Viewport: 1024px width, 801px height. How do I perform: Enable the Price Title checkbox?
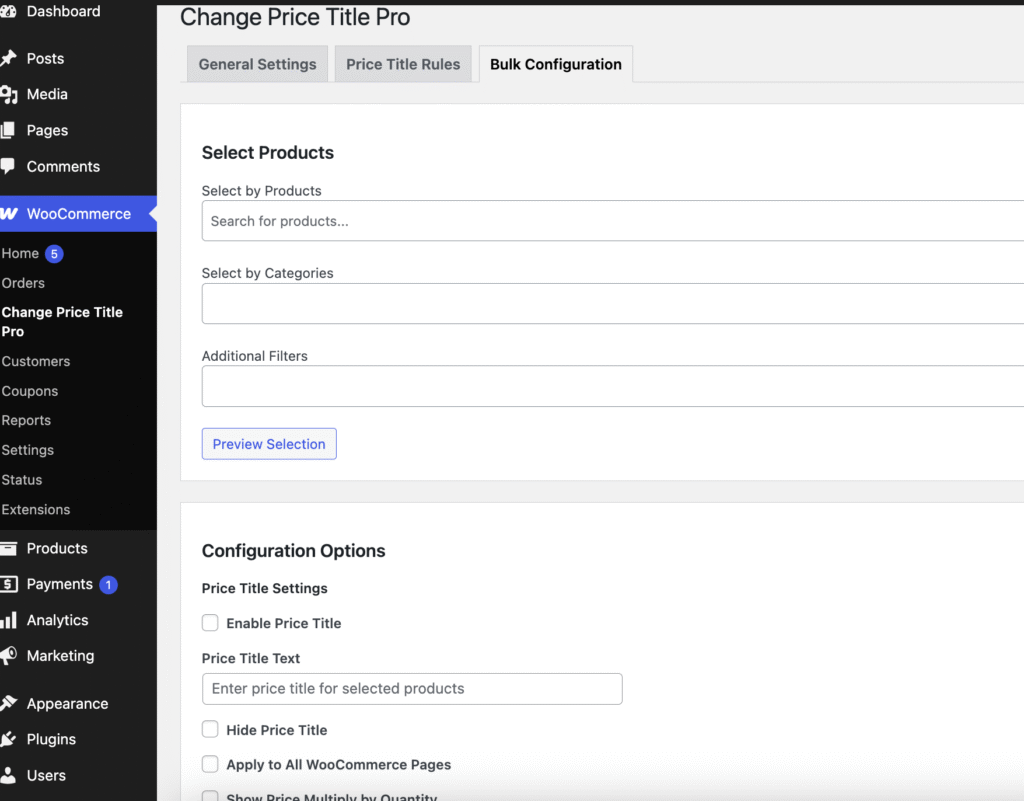[x=210, y=623]
